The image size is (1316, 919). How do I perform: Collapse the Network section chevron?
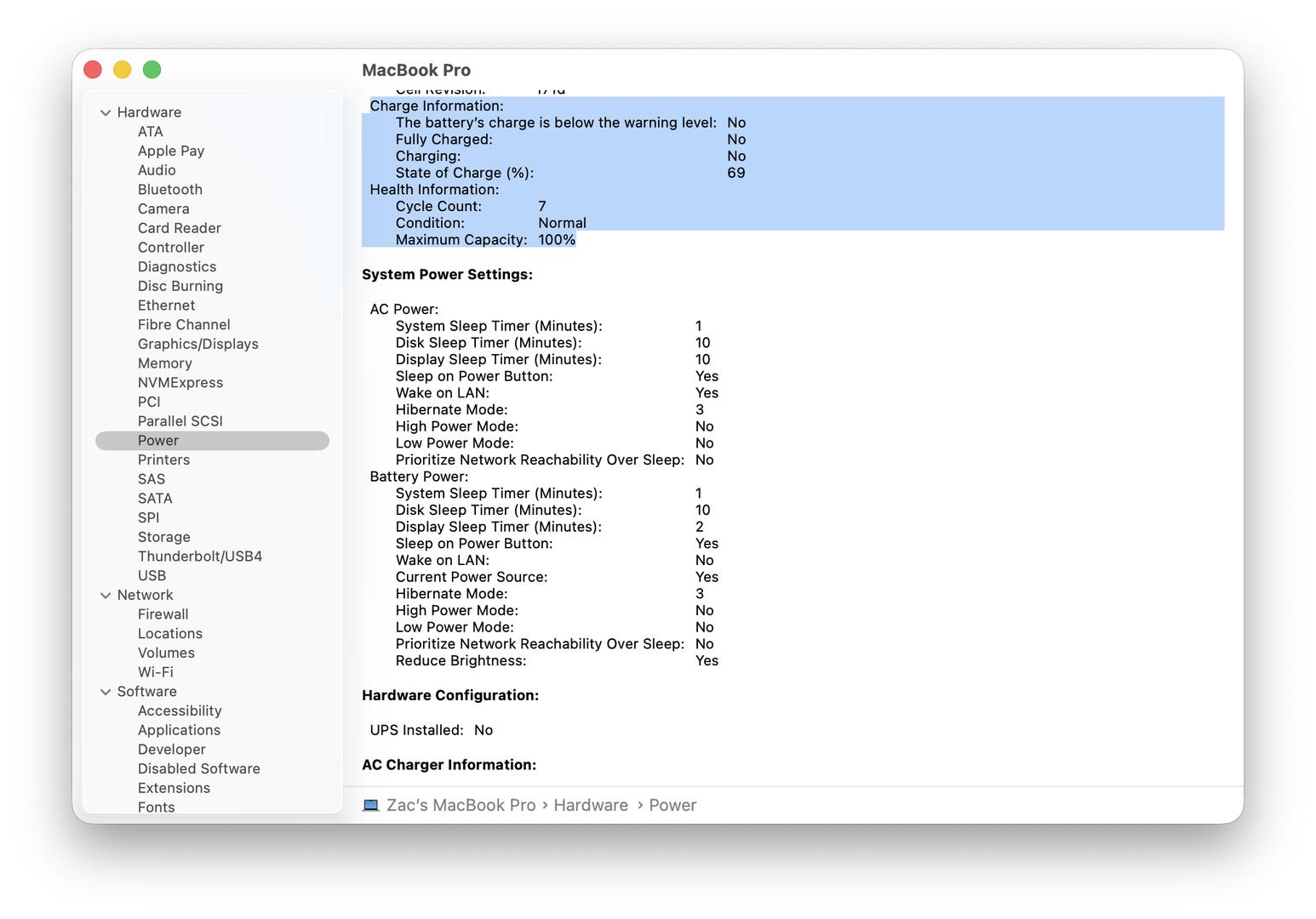106,596
